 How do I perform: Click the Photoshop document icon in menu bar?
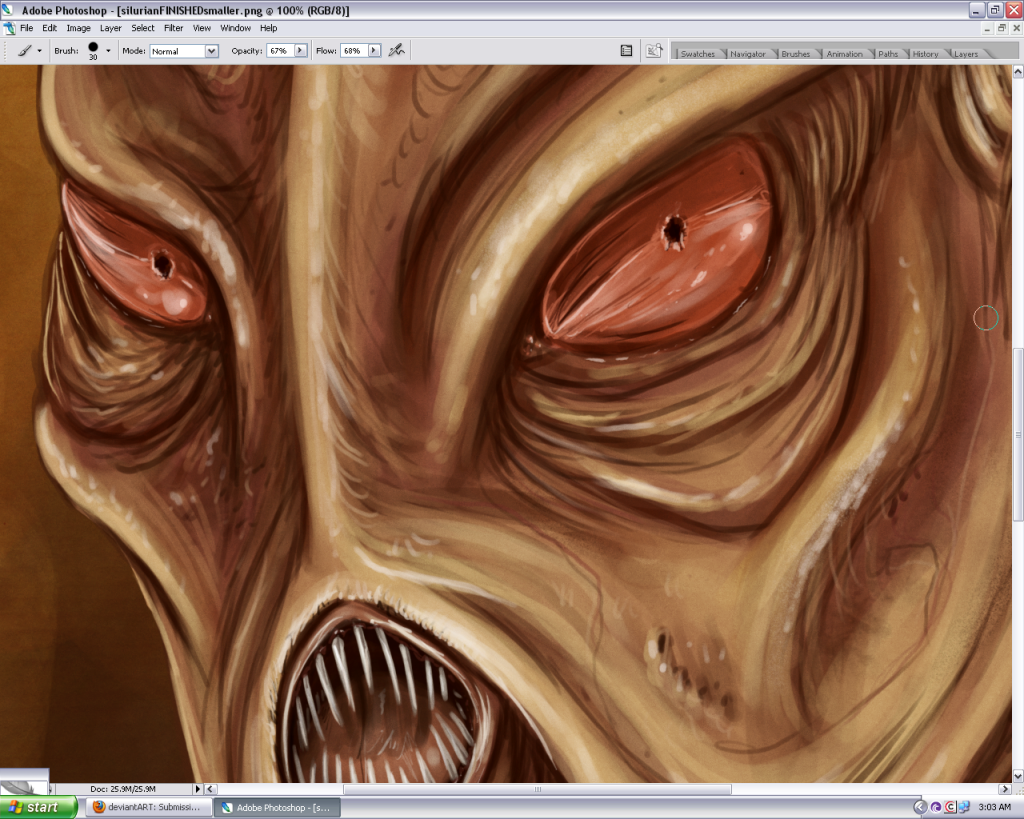tap(9, 28)
